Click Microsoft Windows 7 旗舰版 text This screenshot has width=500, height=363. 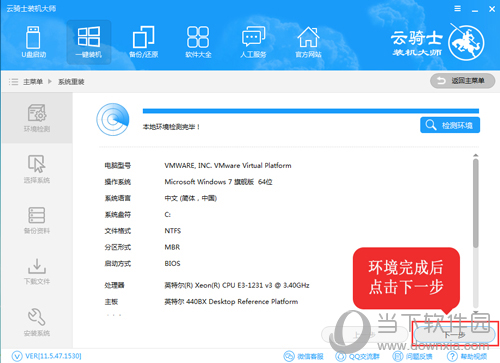click(x=218, y=182)
